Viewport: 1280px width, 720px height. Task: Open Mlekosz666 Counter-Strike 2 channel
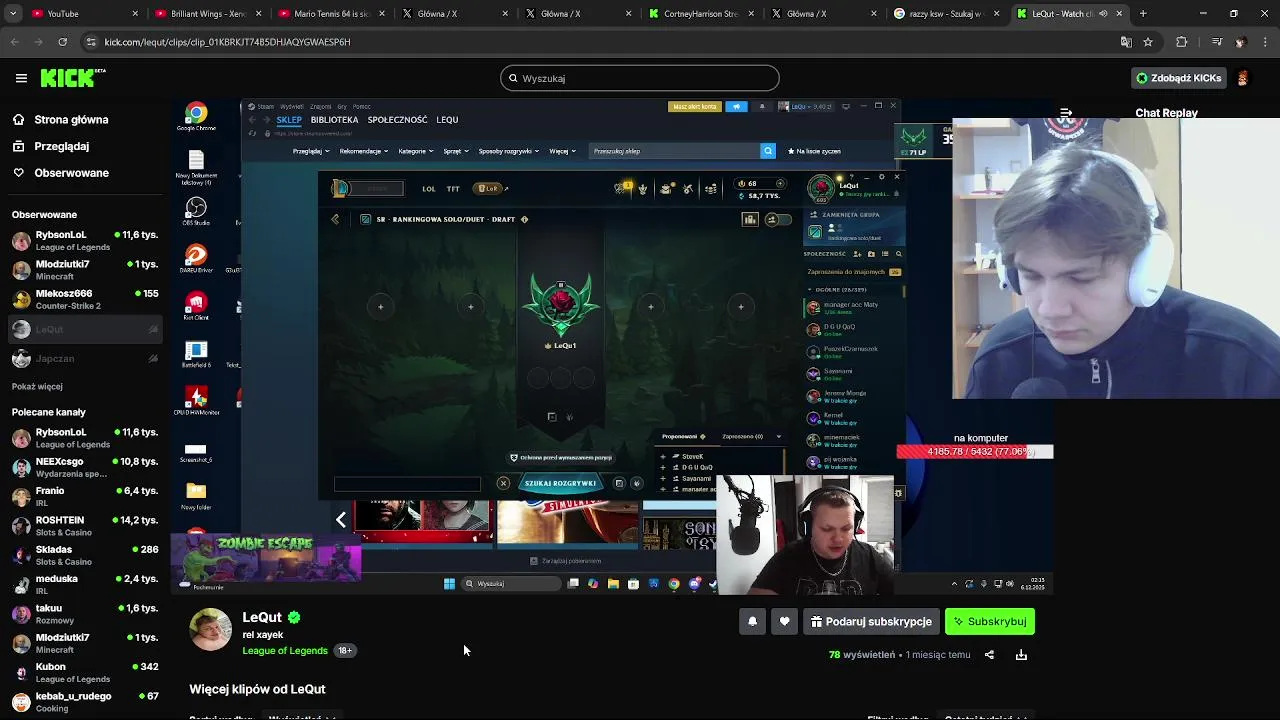(85, 300)
